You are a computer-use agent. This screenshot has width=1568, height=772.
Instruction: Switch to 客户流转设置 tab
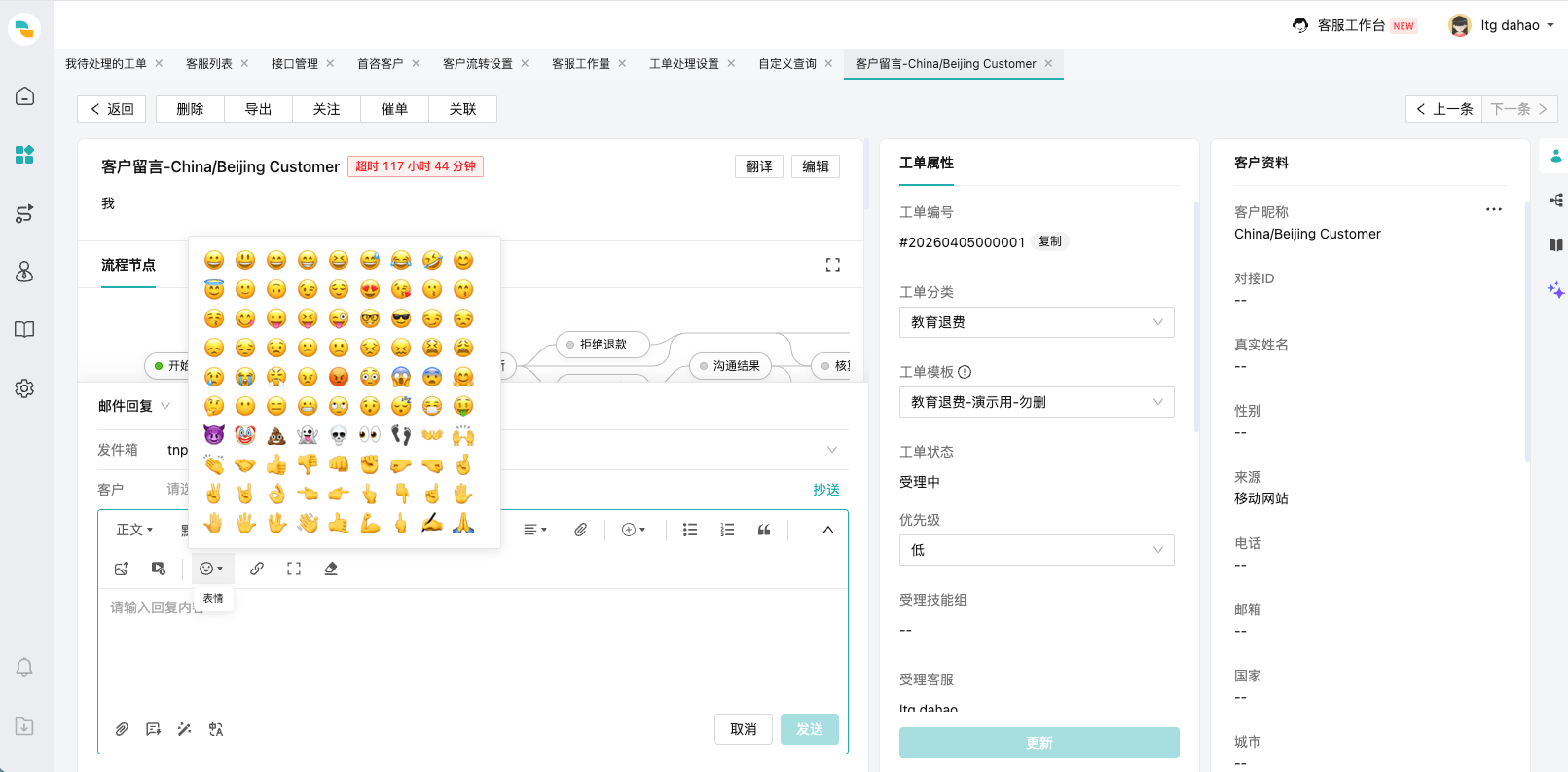(x=478, y=64)
